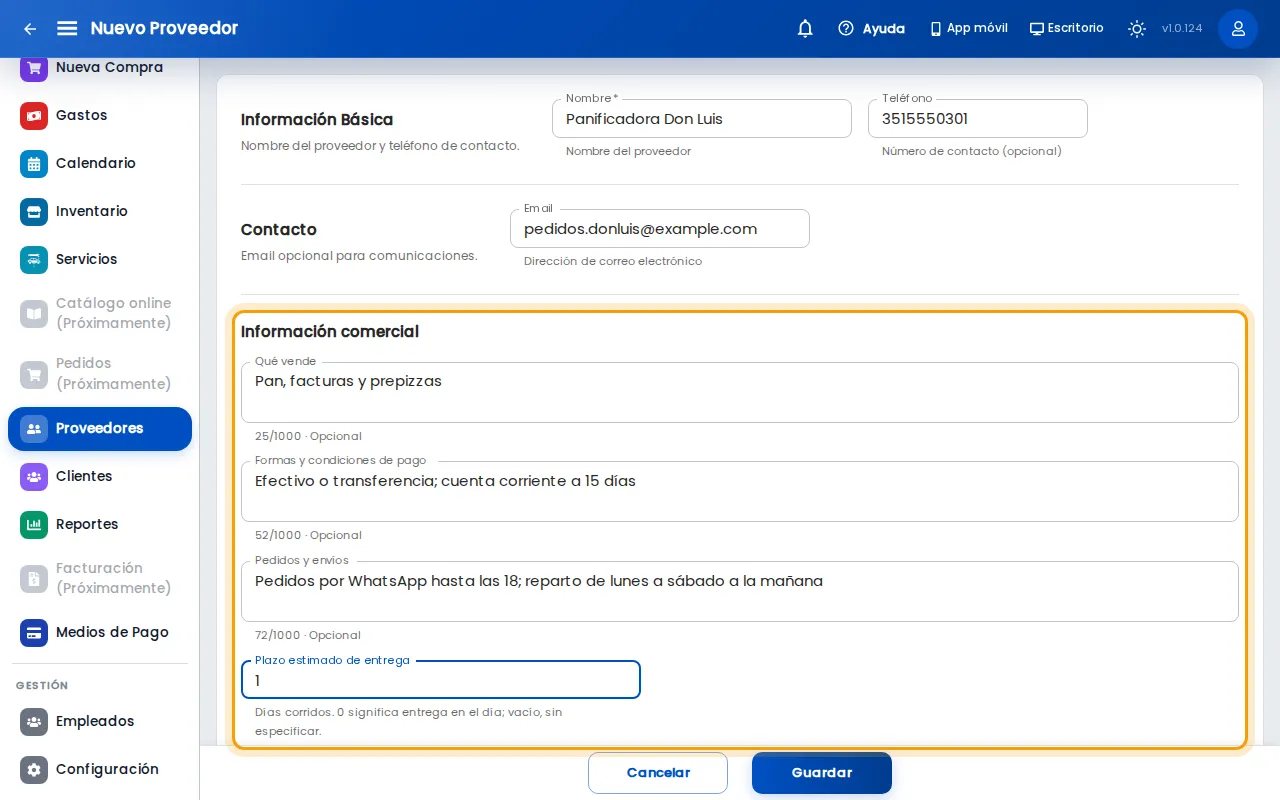Toggle the light/dark theme sun icon

(x=1137, y=29)
